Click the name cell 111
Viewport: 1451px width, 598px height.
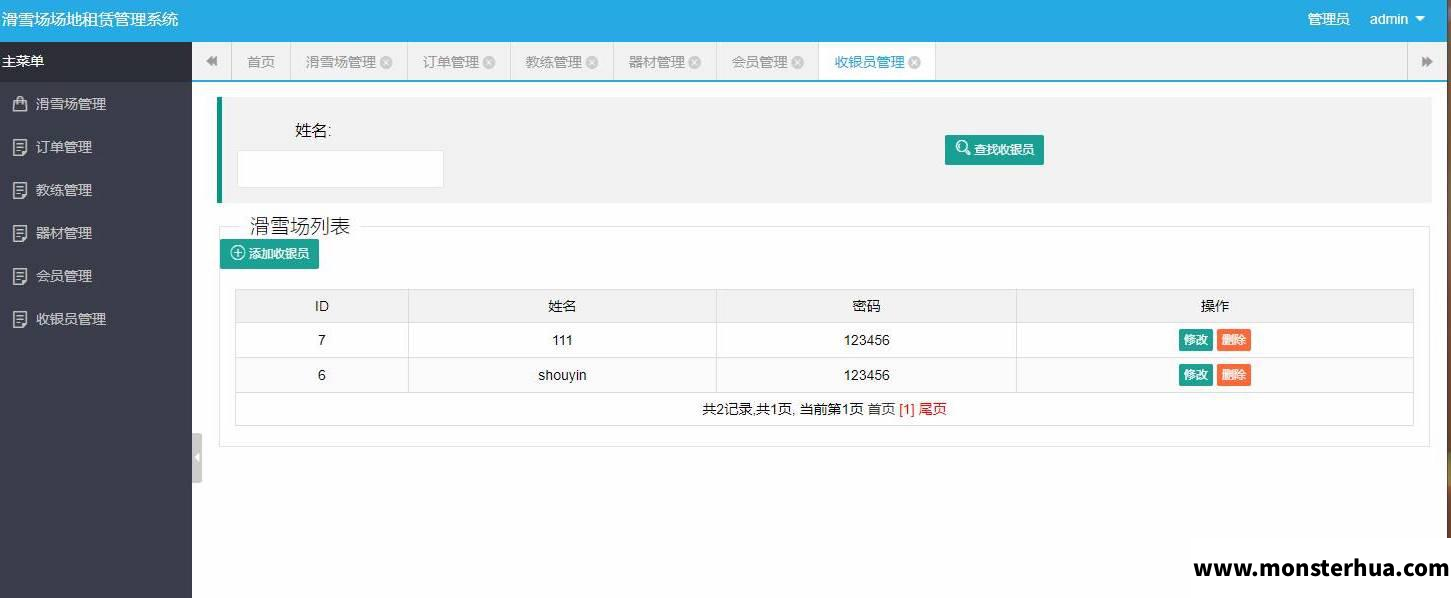click(562, 340)
